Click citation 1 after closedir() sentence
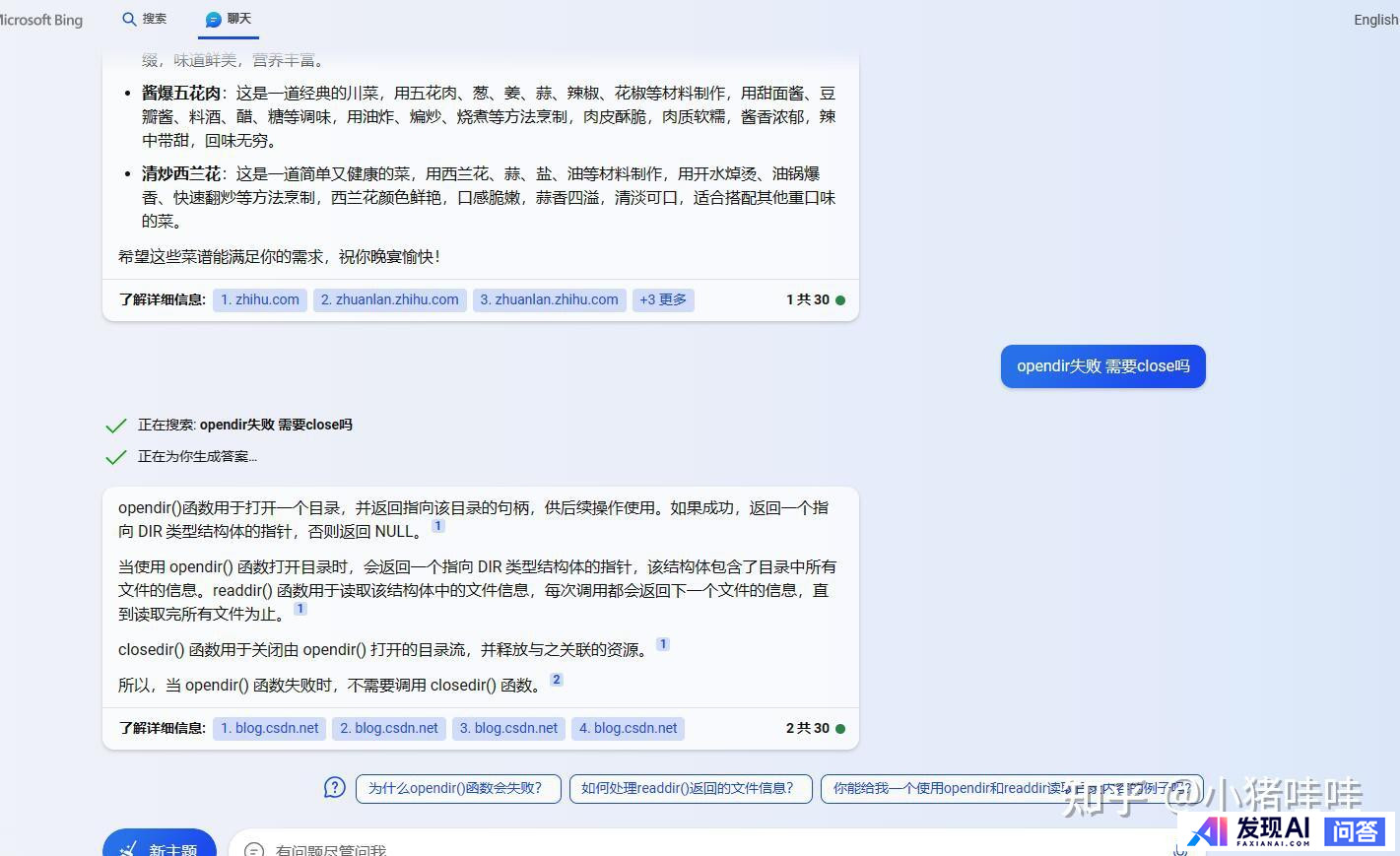This screenshot has height=856, width=1400. [663, 644]
